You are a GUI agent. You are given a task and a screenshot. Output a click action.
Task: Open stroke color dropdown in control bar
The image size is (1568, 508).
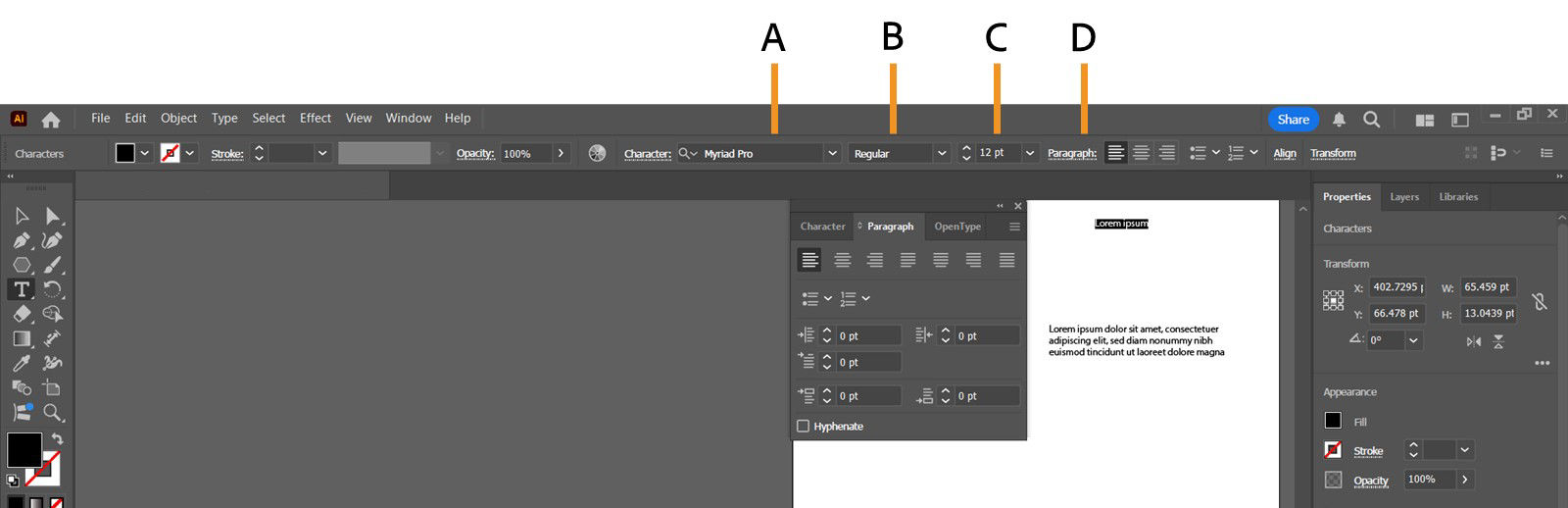[190, 154]
